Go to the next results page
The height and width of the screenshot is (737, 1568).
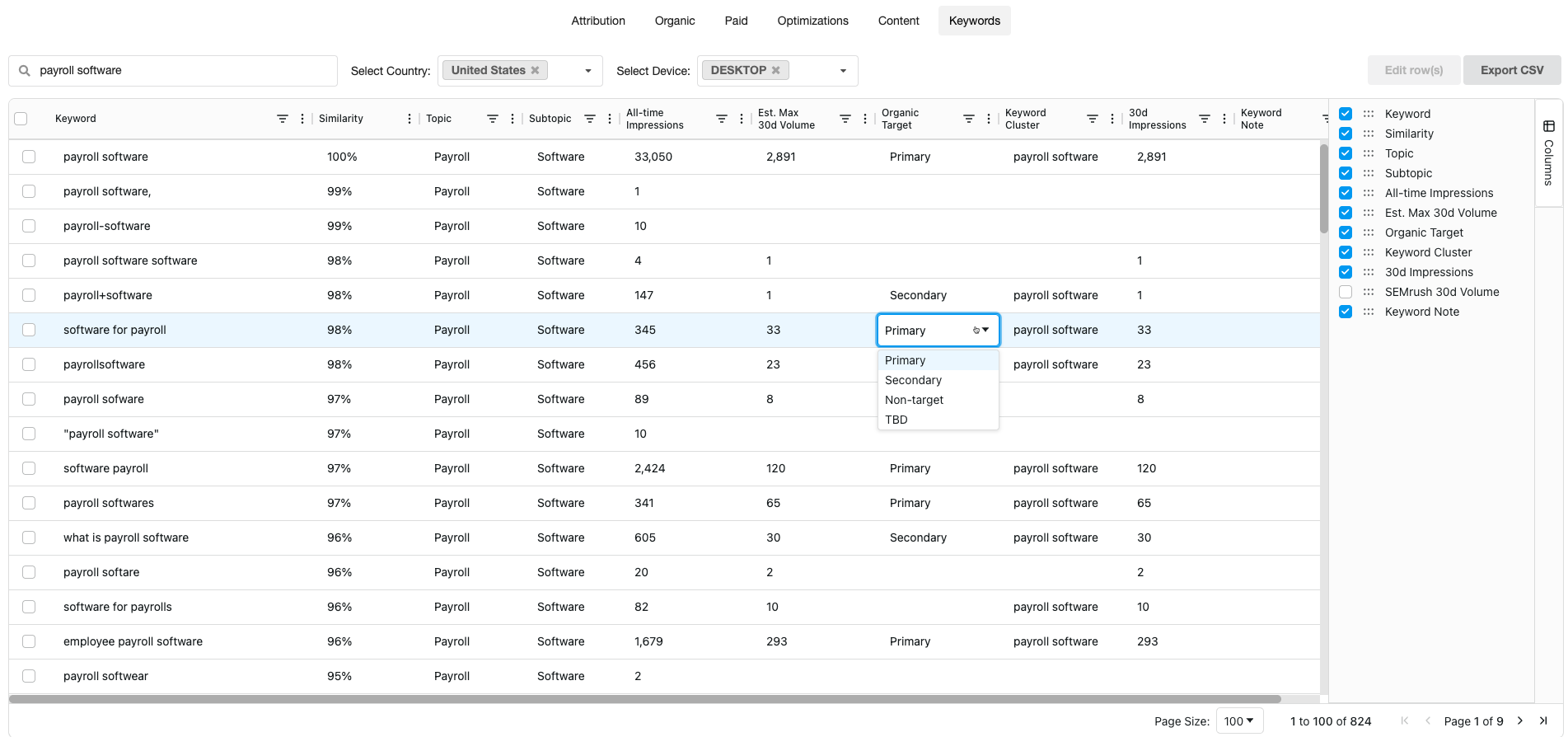[x=1520, y=721]
